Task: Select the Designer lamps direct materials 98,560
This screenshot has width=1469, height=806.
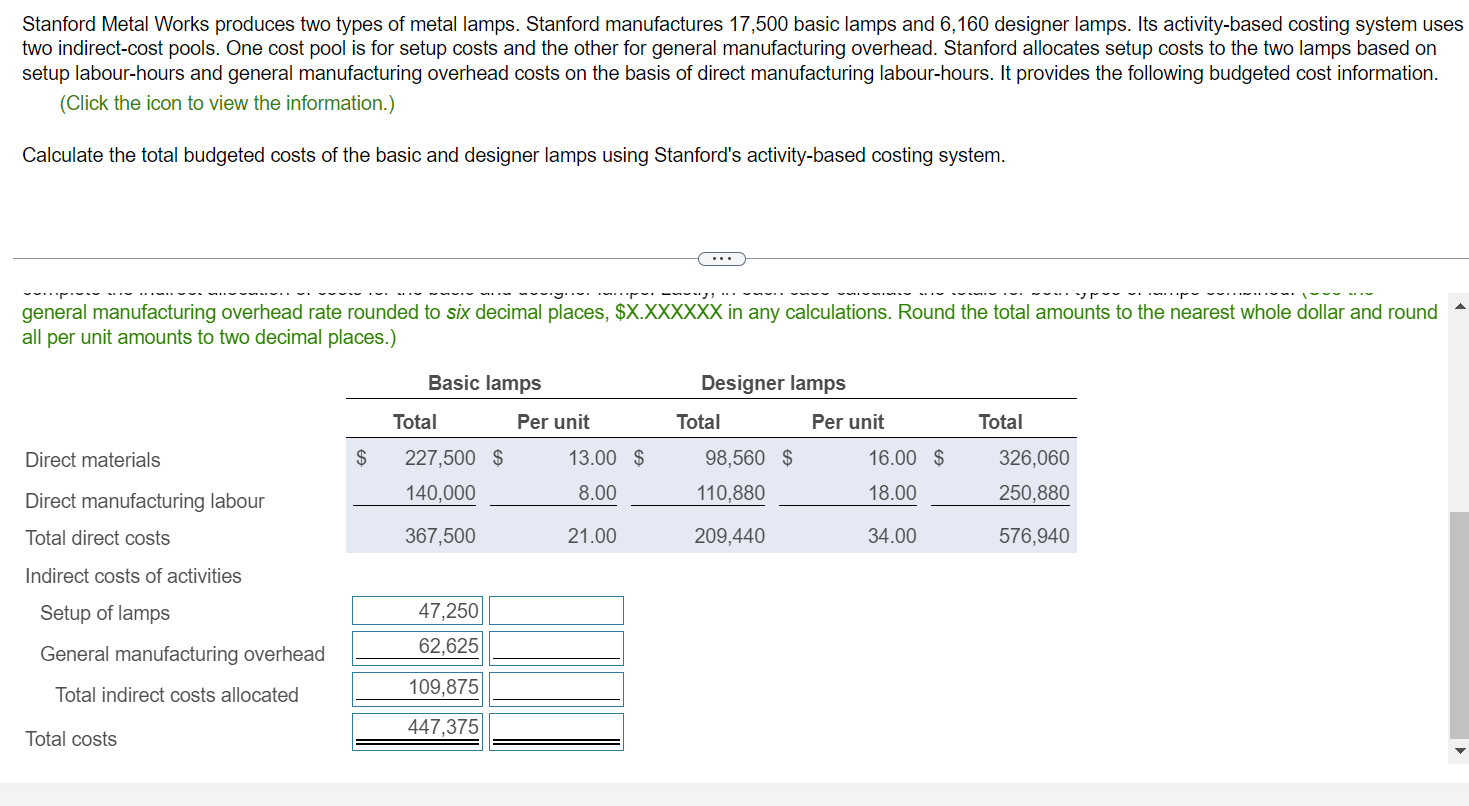Action: pos(735,458)
